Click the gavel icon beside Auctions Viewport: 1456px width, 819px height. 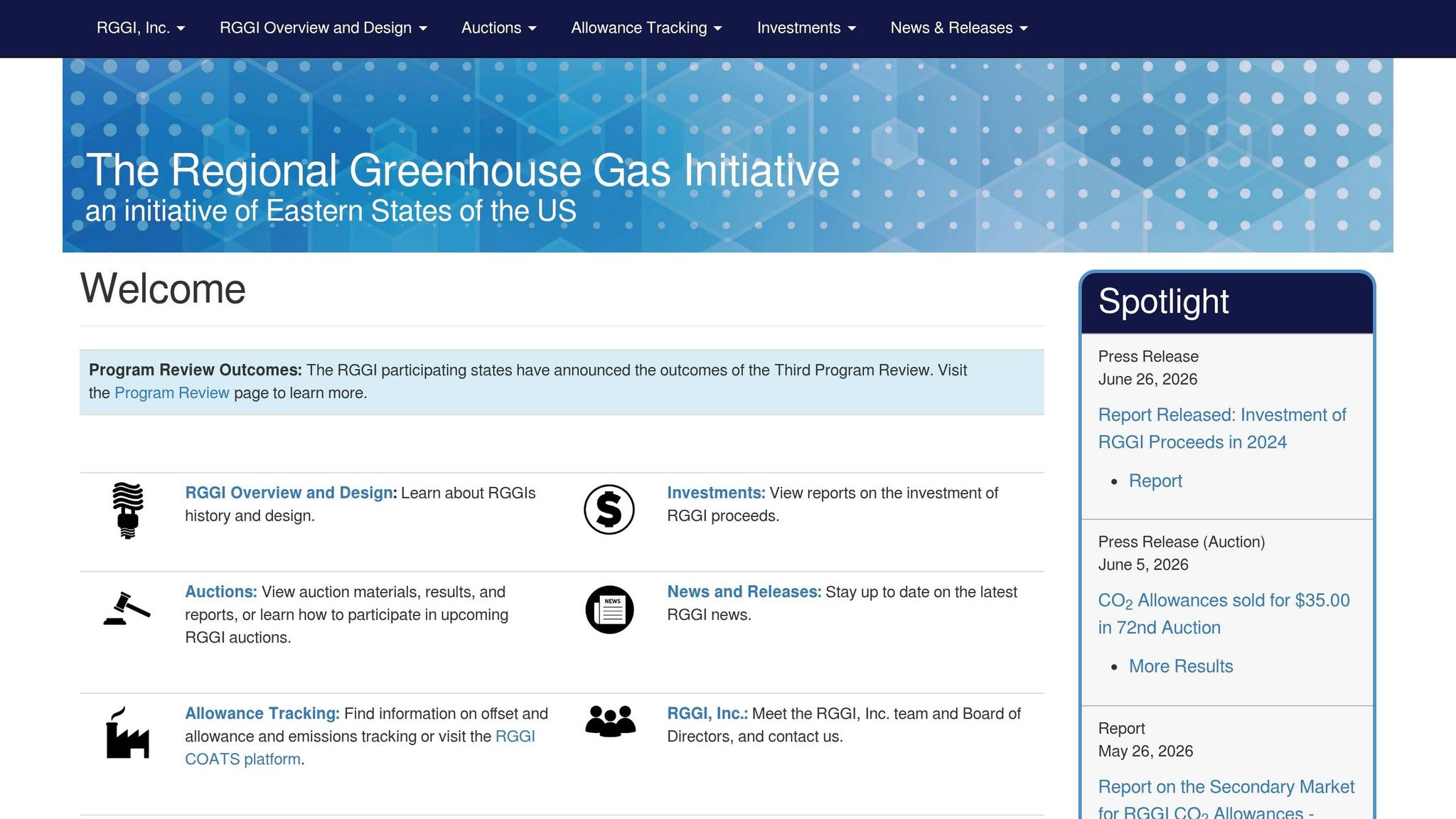[127, 609]
